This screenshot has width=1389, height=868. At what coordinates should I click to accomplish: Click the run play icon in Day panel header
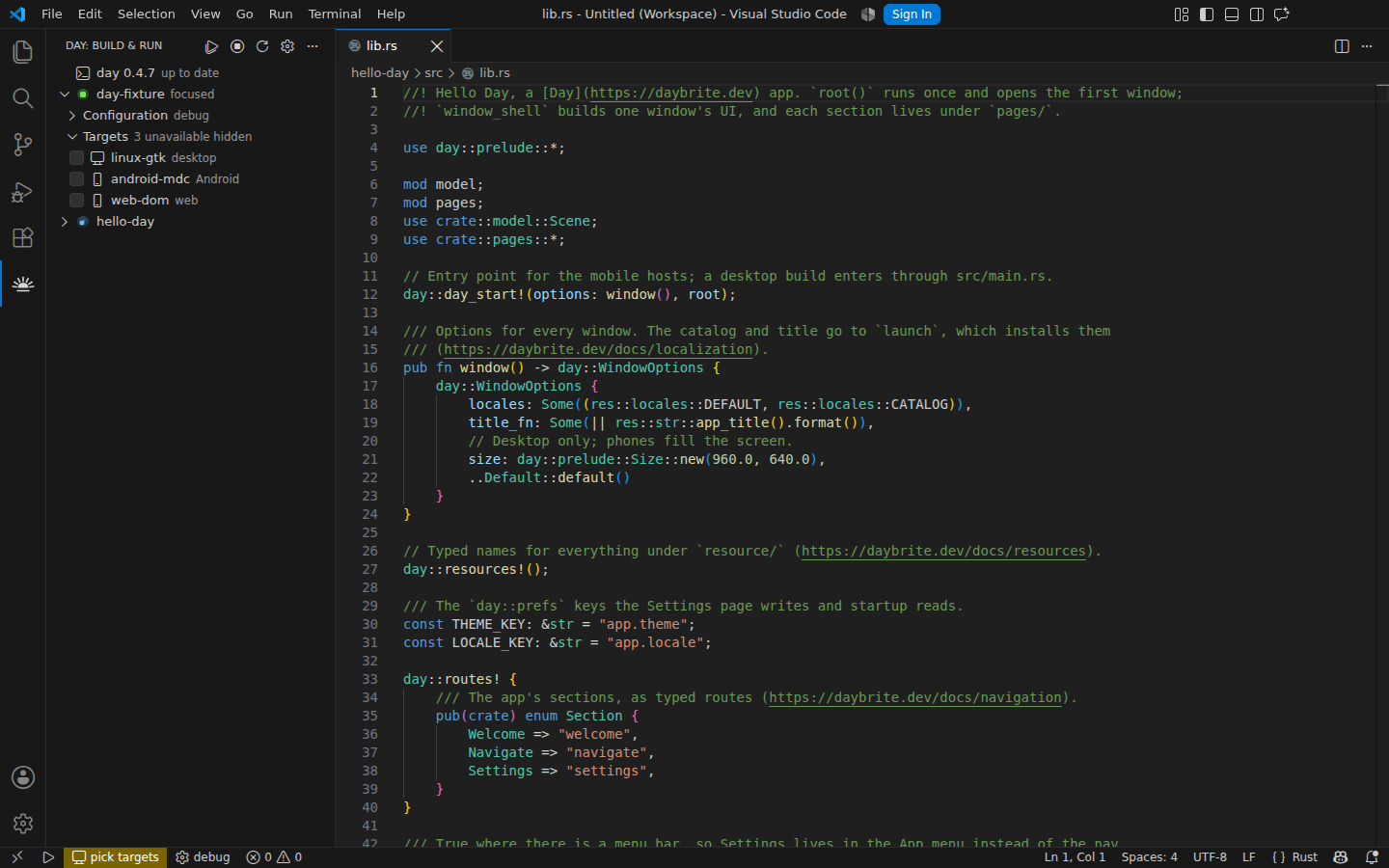click(212, 46)
